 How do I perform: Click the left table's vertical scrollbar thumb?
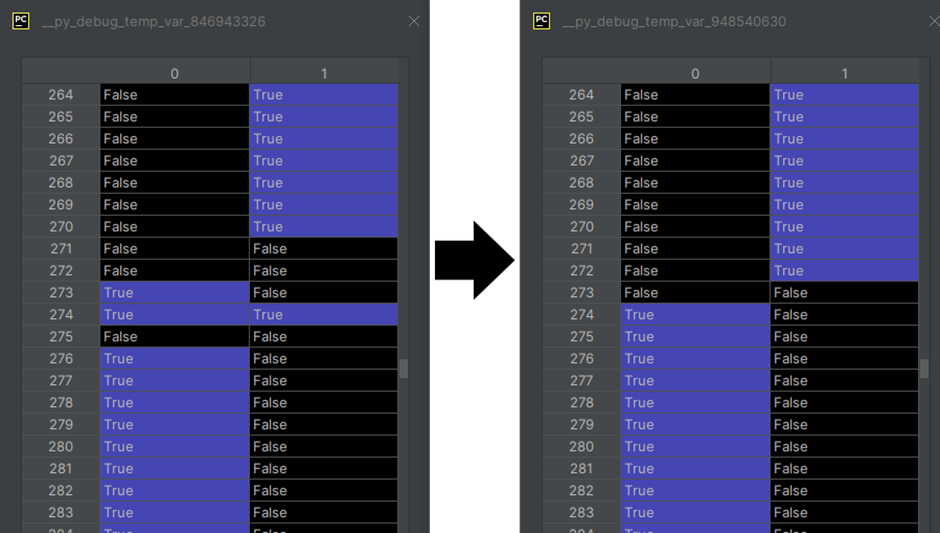tap(403, 368)
